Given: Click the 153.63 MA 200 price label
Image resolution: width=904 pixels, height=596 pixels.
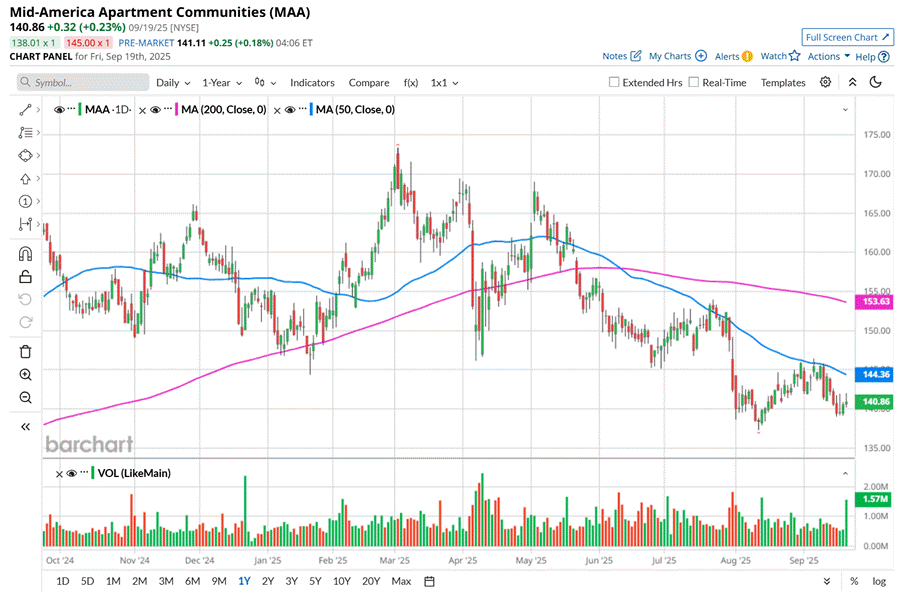Looking at the screenshot, I should (x=874, y=301).
